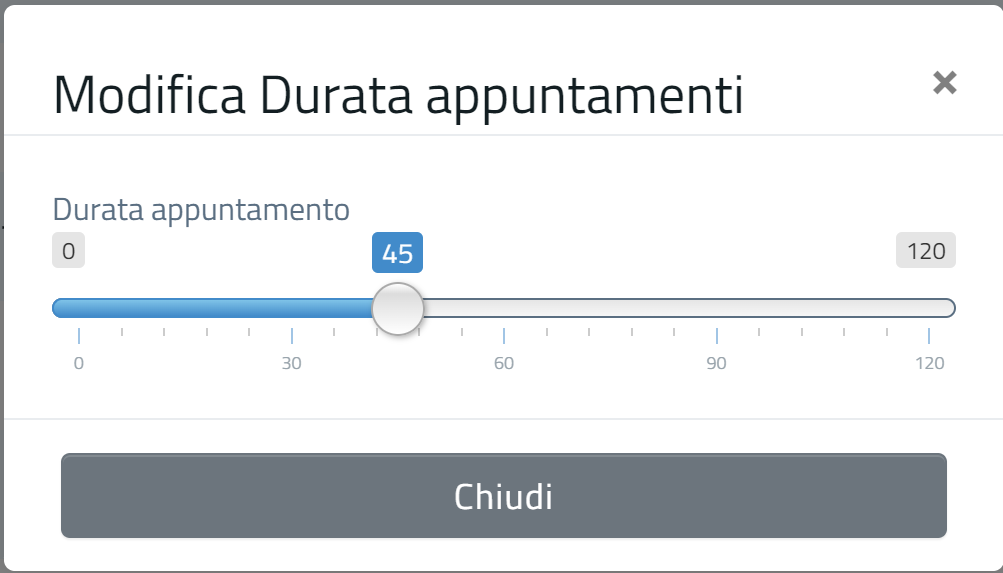Viewport: 1003px width, 573px height.
Task: Click the blue 45 value bubble
Action: 398,253
